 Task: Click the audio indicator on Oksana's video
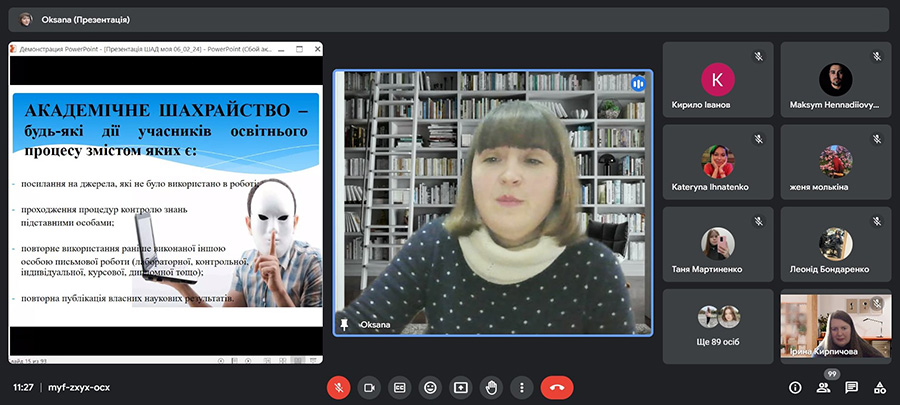click(x=638, y=84)
